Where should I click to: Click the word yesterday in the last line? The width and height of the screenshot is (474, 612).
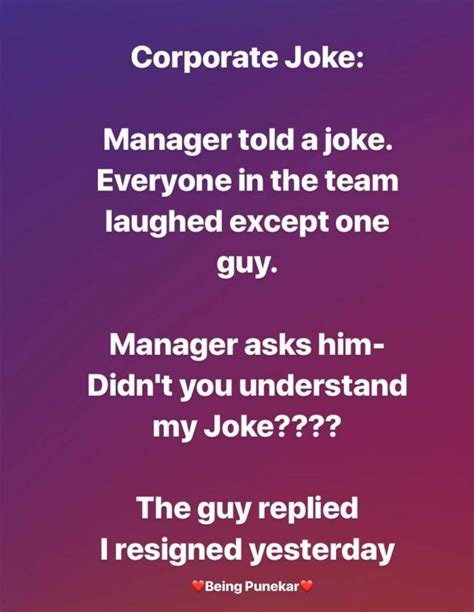[x=321, y=550]
